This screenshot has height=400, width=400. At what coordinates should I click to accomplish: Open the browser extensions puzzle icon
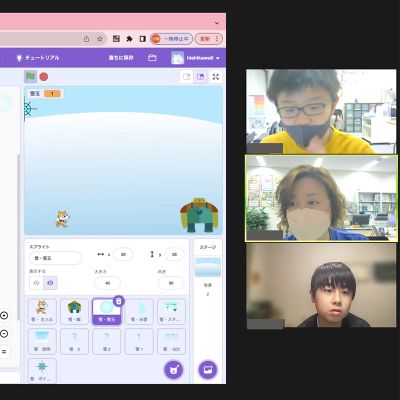pyautogui.click(x=129, y=39)
